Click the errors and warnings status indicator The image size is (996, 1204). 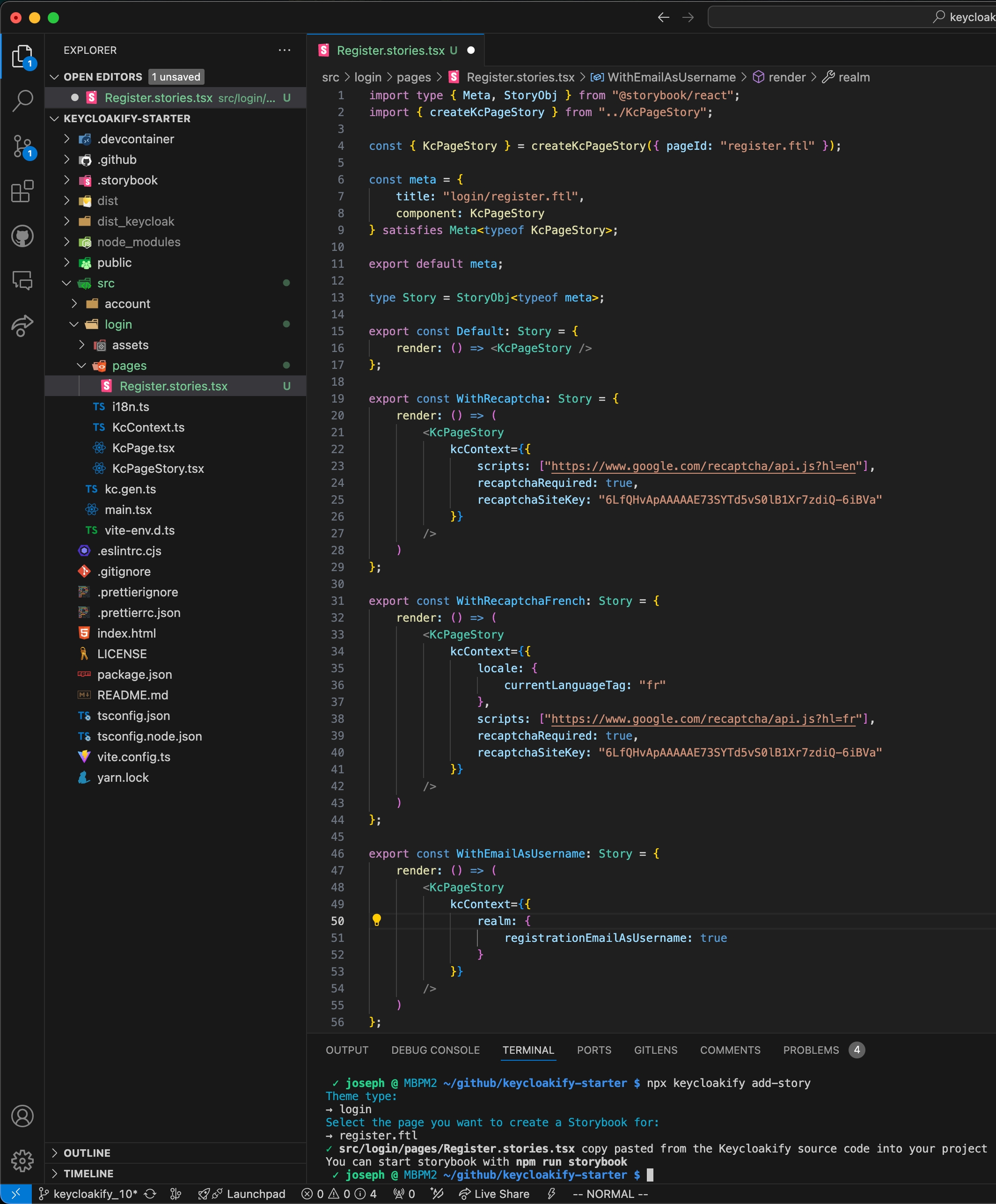point(338,1194)
